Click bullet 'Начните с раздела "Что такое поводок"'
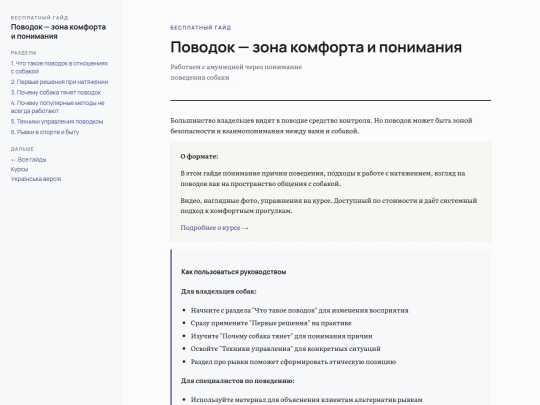Viewport: 540px width, 405px height. tap(300, 310)
